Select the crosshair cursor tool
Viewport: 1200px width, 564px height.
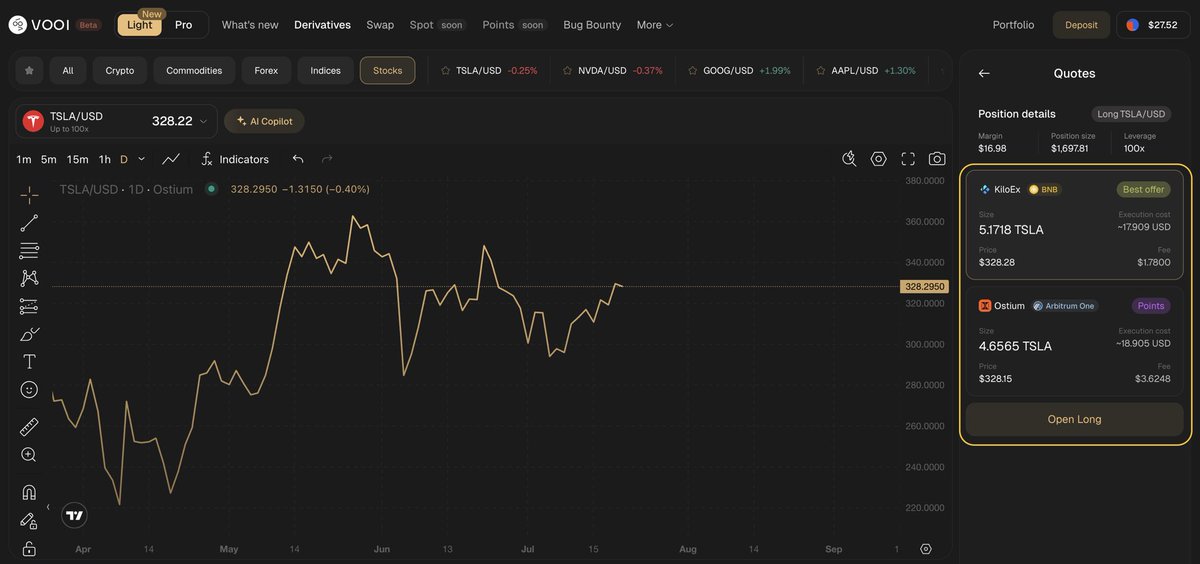point(29,195)
